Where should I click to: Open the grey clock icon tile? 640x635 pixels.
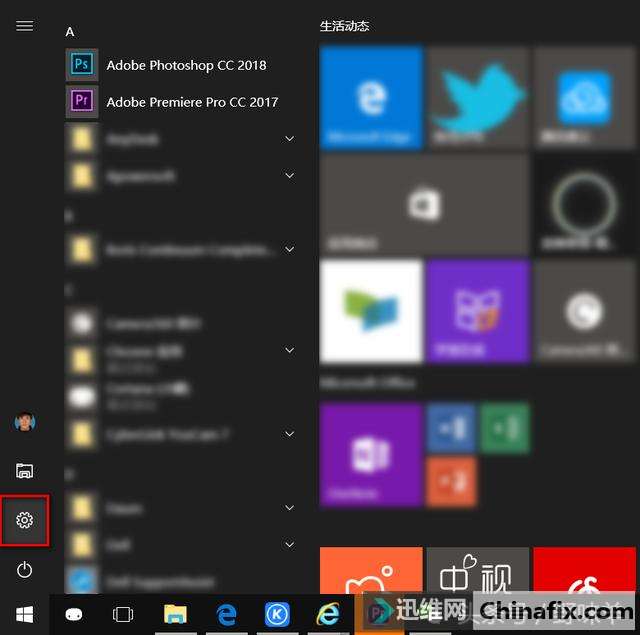coord(584,311)
